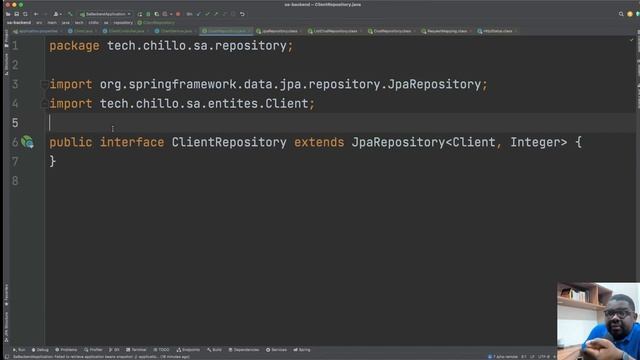The image size is (640, 360).
Task: Click the Git rollback undo arrow icon
Action: 242,14
